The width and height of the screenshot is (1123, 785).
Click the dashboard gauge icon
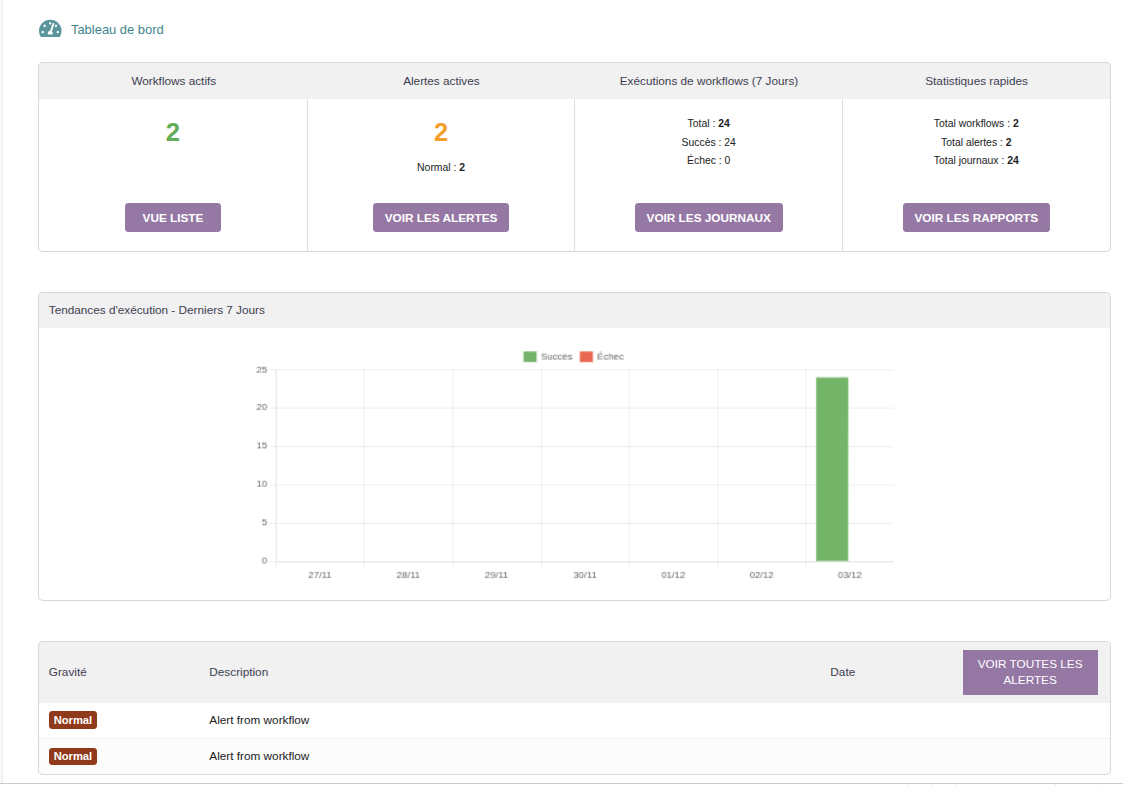50,29
